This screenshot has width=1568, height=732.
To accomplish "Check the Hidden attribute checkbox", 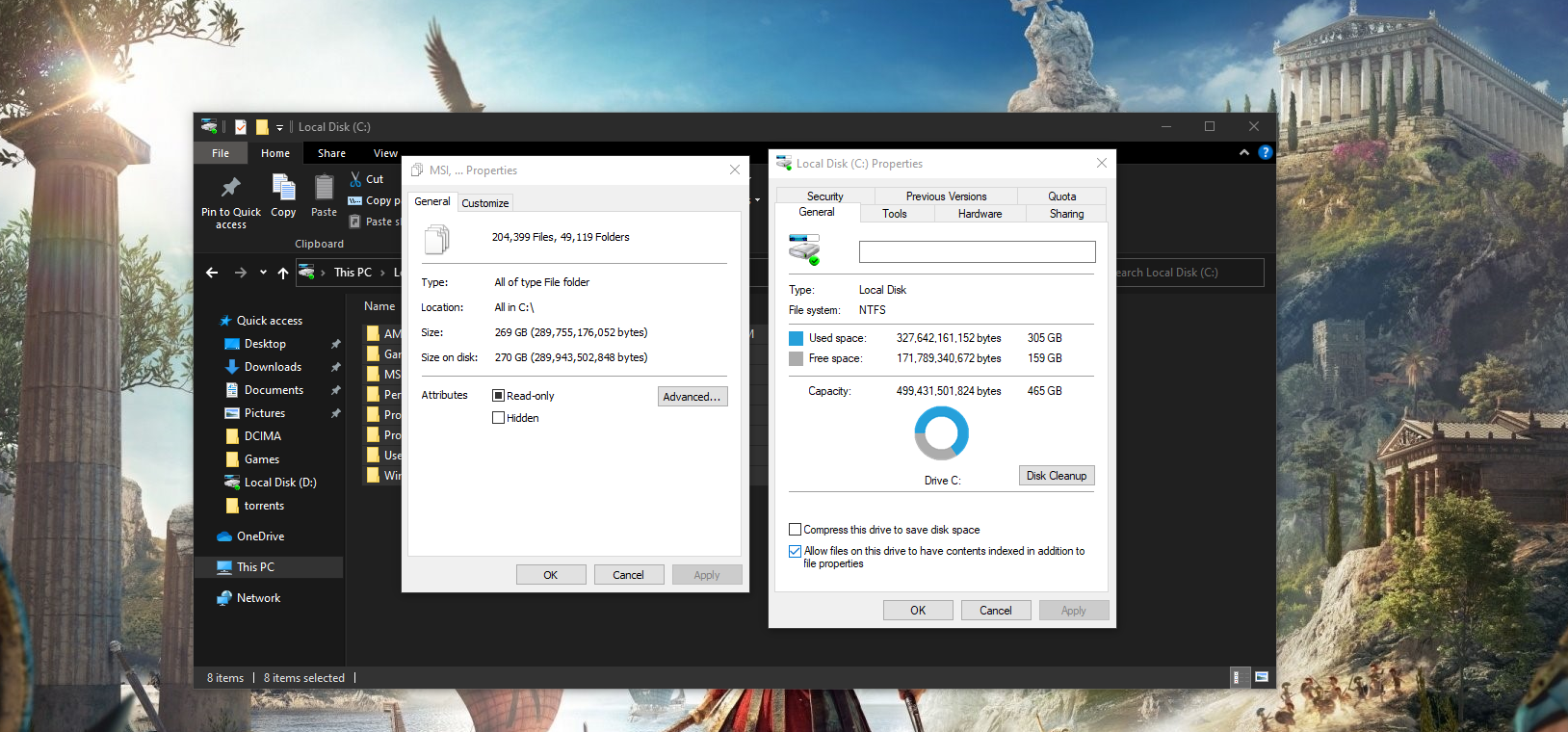I will tap(498, 418).
